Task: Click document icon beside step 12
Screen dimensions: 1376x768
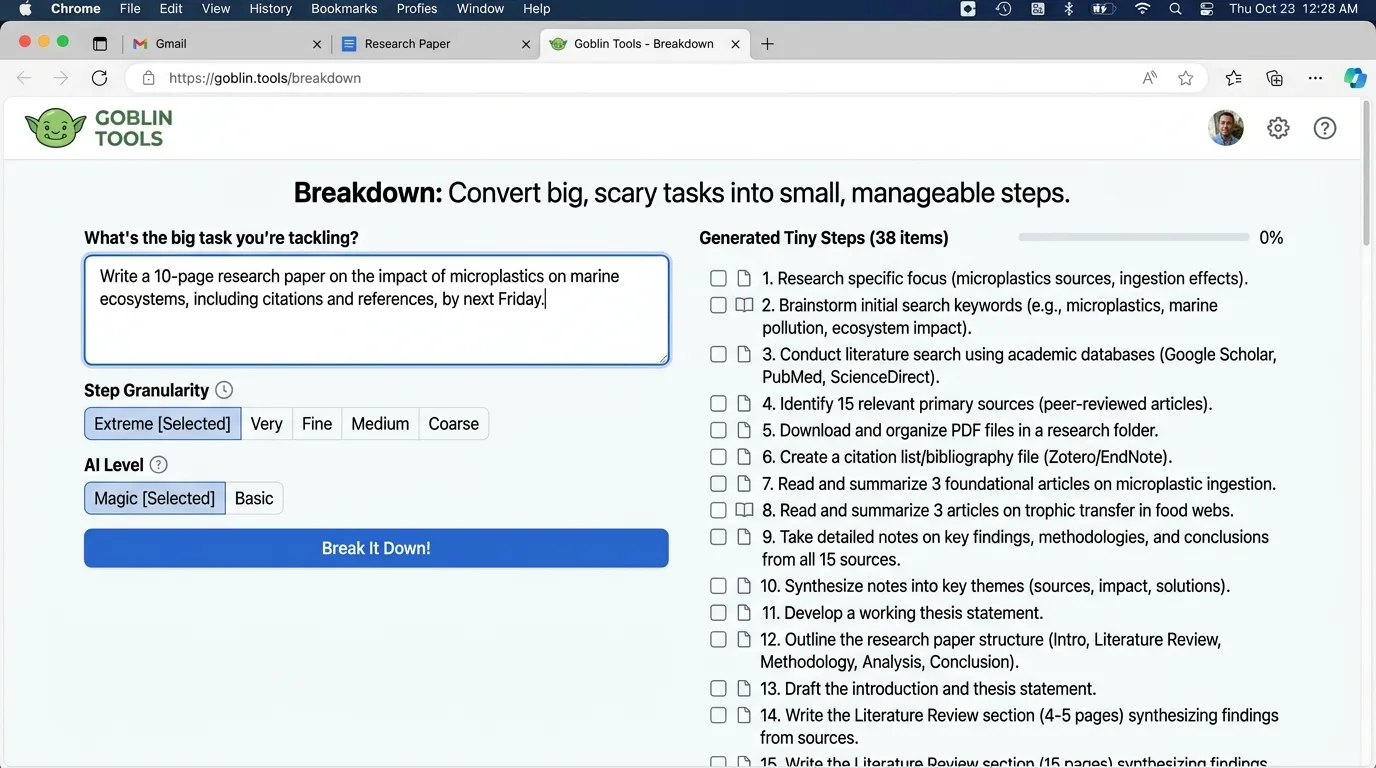Action: [744, 639]
